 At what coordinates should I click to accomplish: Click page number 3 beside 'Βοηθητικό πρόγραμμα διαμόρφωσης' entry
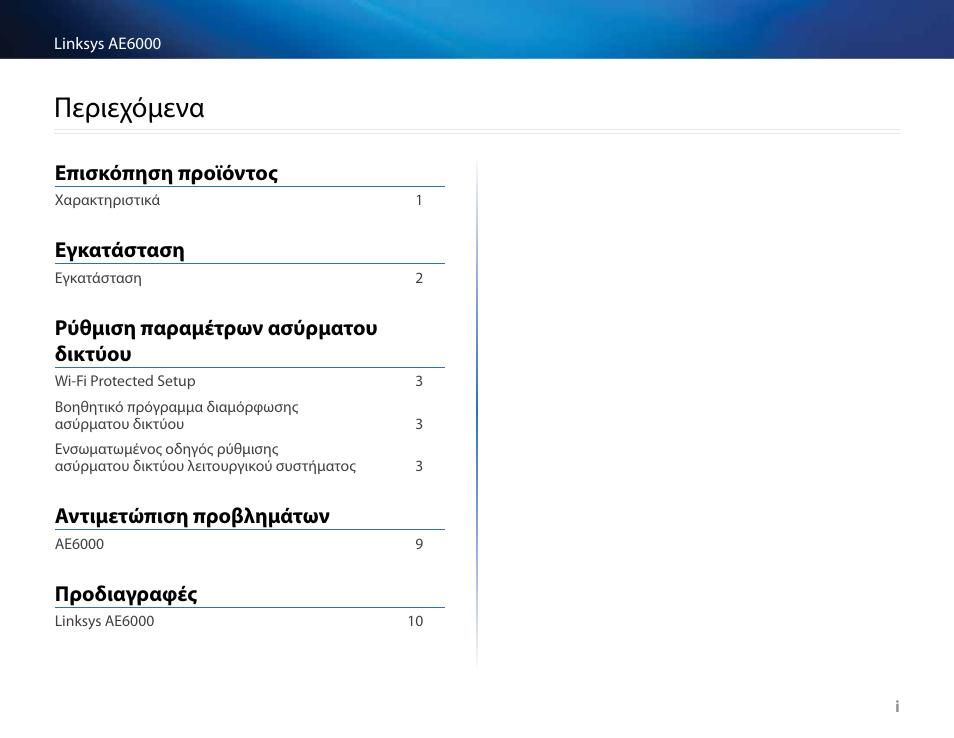tap(419, 424)
